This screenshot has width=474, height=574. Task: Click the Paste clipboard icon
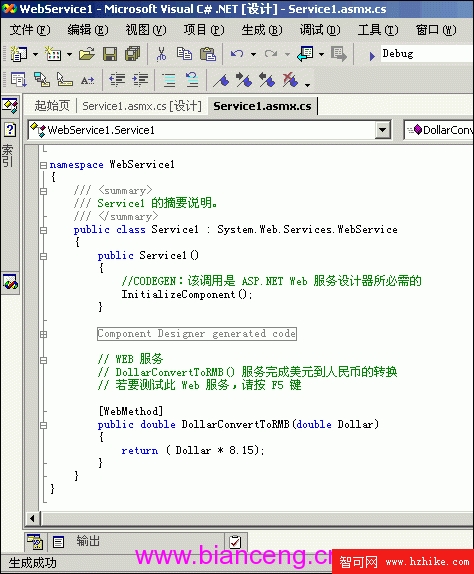point(208,54)
